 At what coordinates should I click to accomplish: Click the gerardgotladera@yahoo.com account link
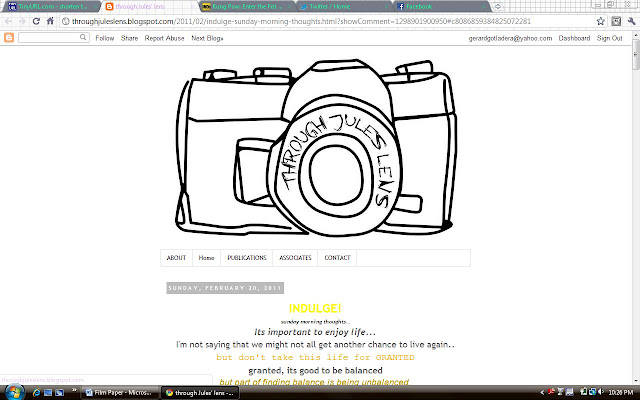[x=510, y=38]
